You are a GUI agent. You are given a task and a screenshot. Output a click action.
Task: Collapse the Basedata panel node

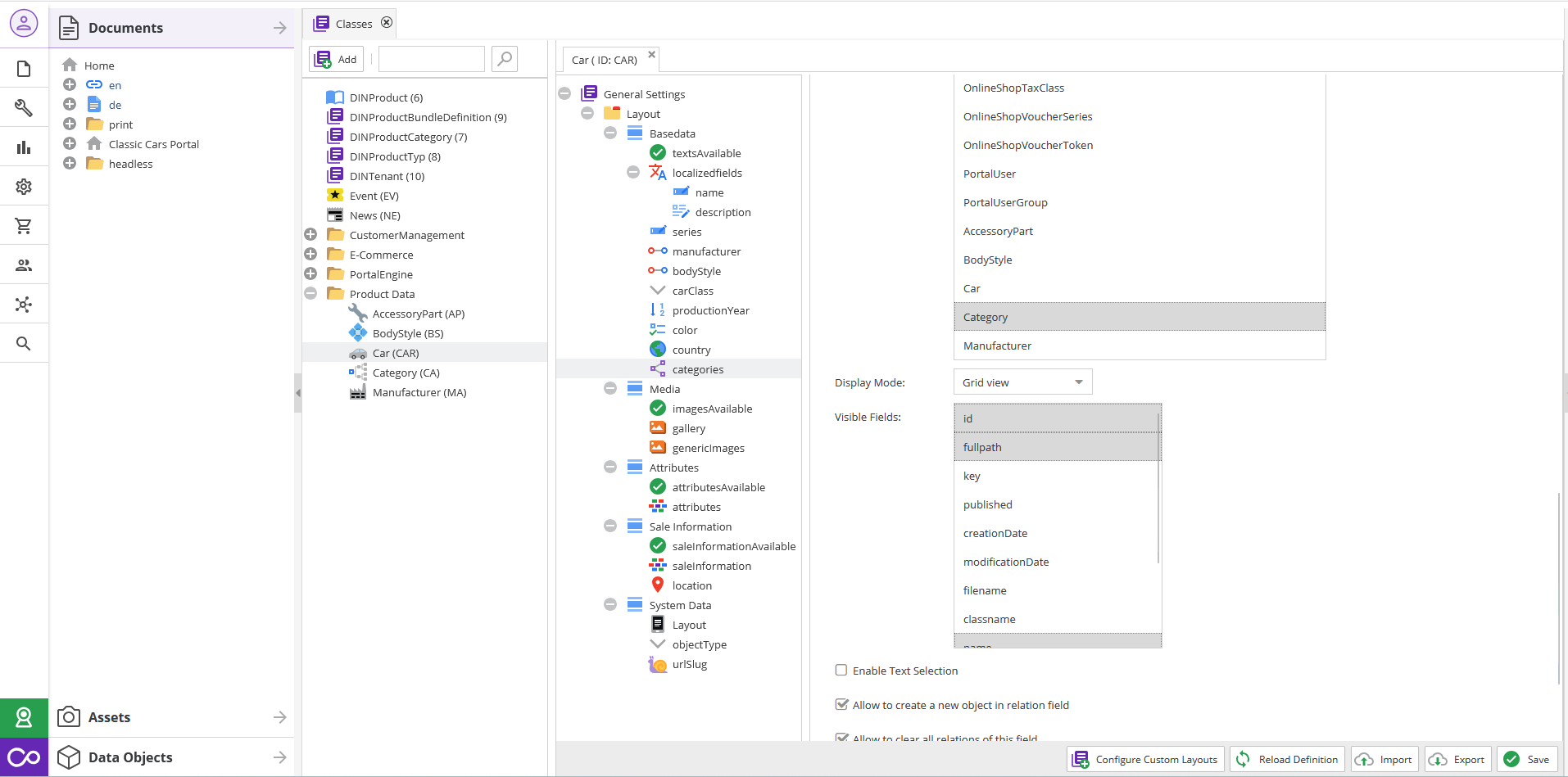pos(610,133)
